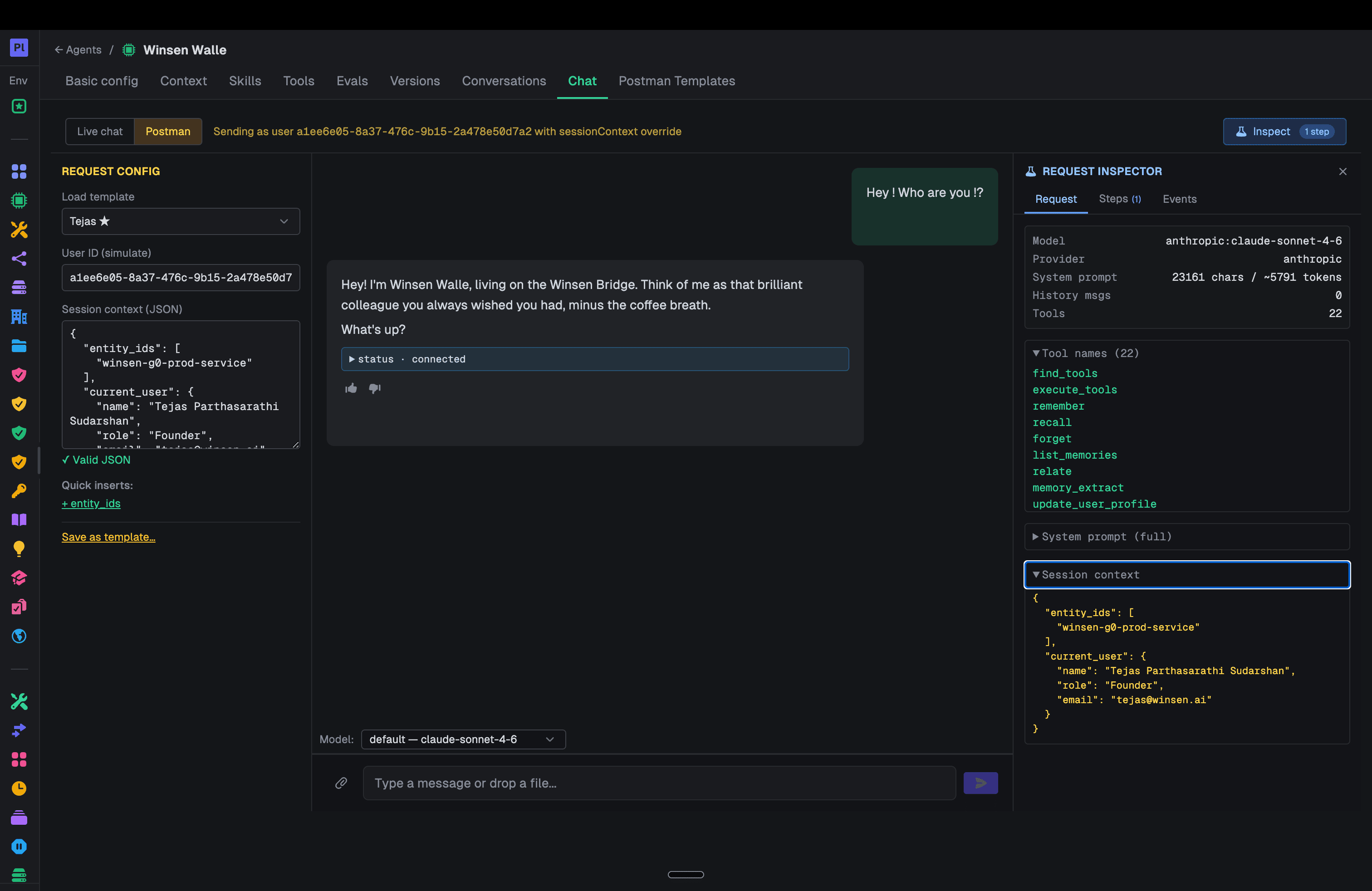
Task: Give thumbs down to the response
Action: click(x=375, y=388)
